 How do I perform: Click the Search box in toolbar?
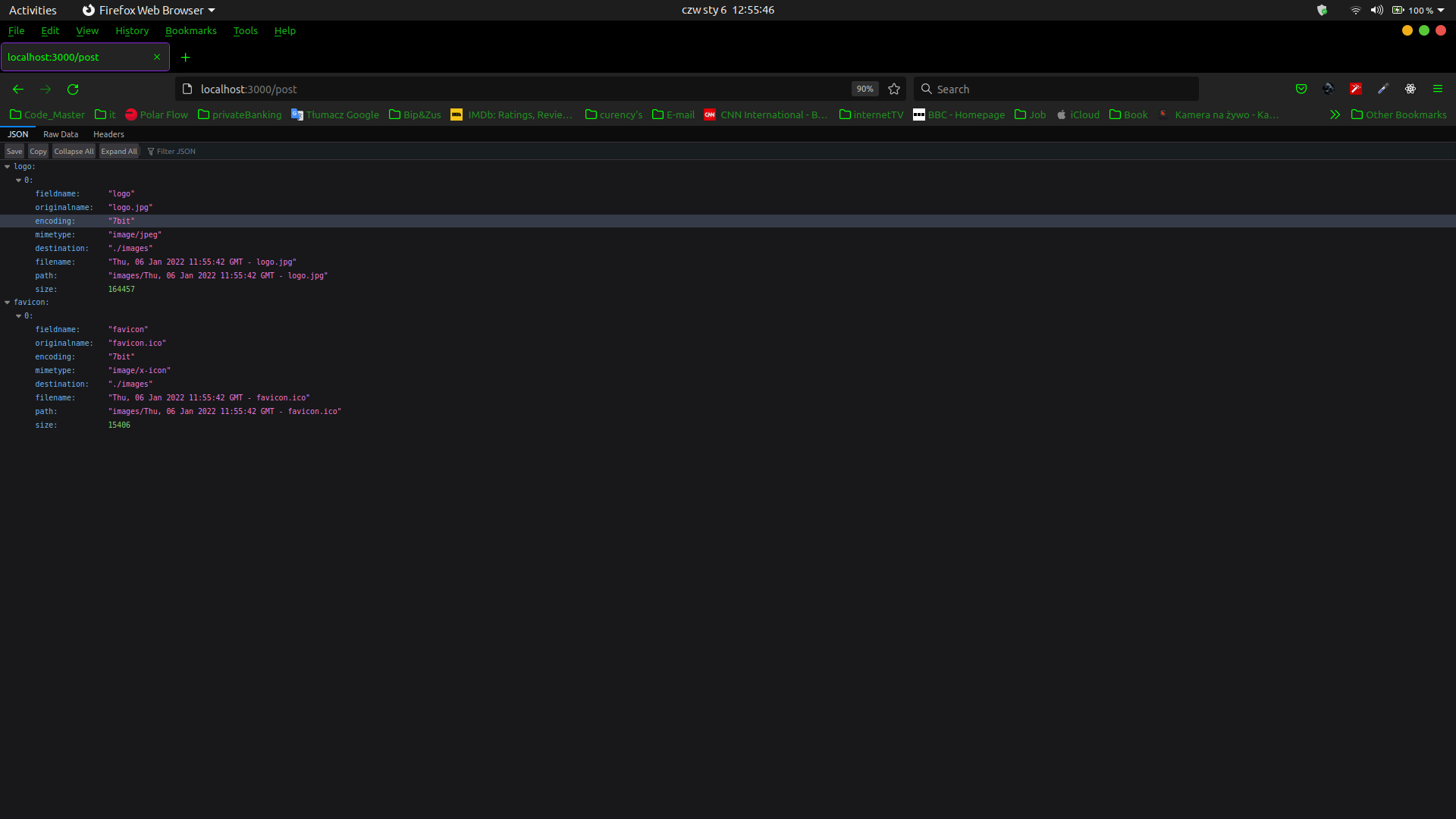click(1056, 89)
